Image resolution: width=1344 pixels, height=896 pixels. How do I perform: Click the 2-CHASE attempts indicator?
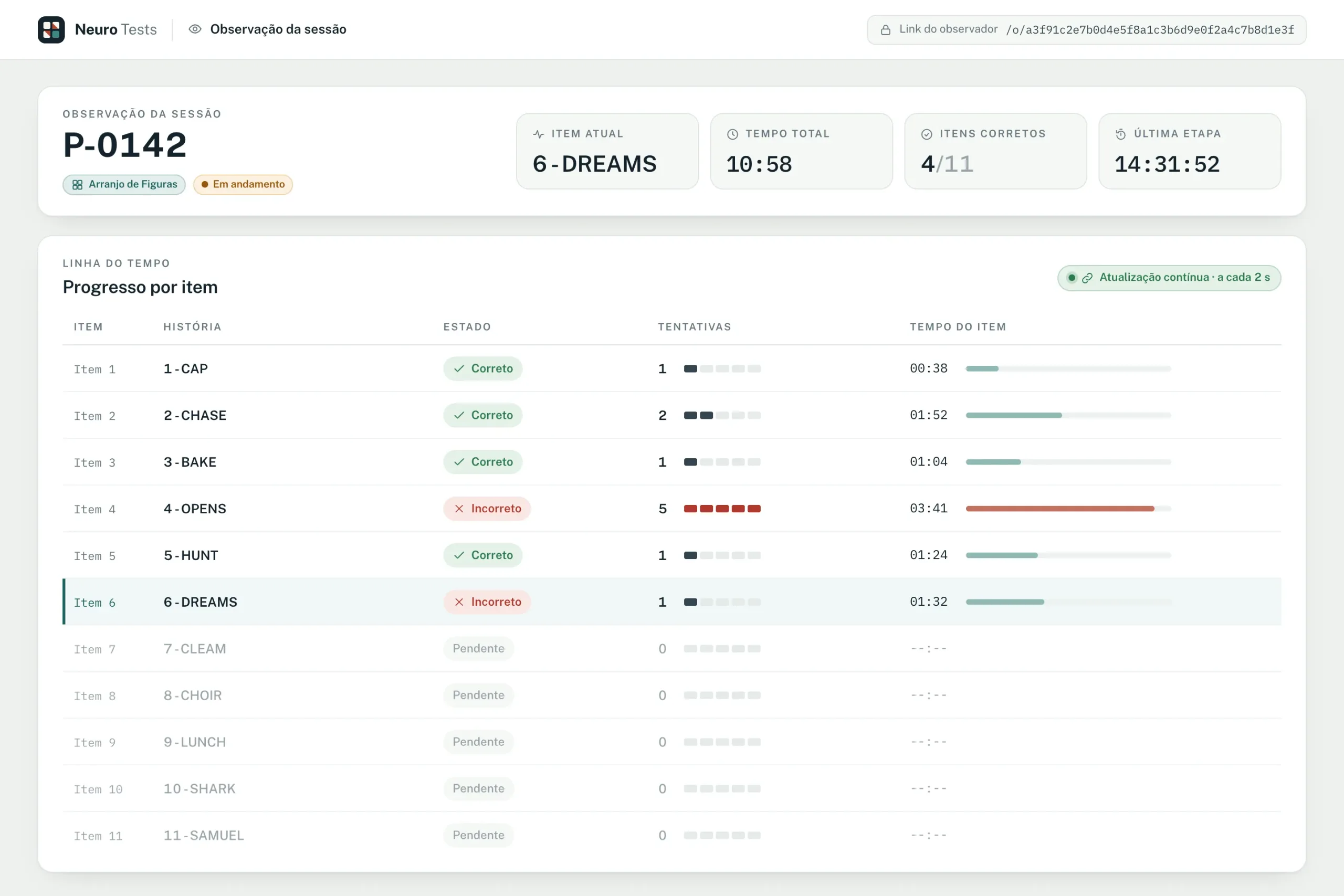(722, 415)
